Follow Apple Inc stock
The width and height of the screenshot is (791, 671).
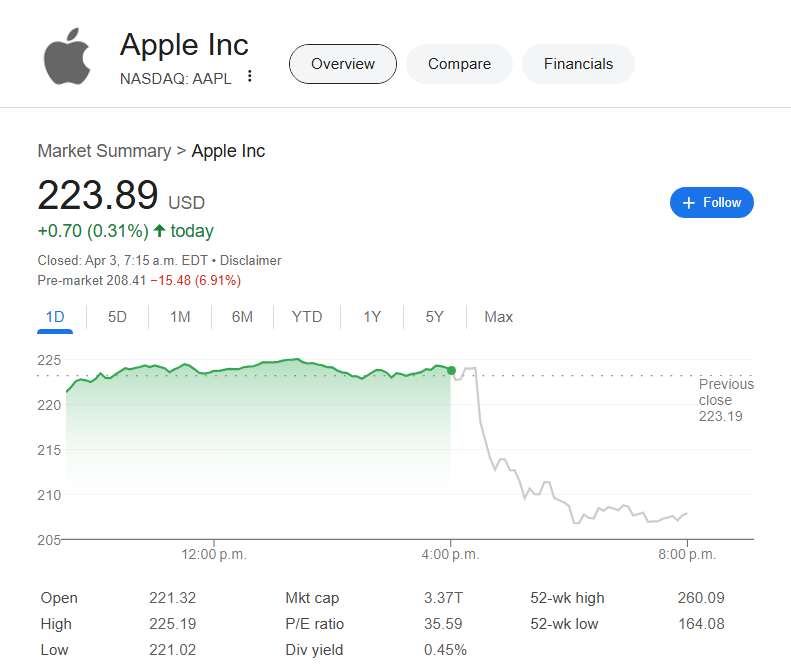pyautogui.click(x=712, y=202)
